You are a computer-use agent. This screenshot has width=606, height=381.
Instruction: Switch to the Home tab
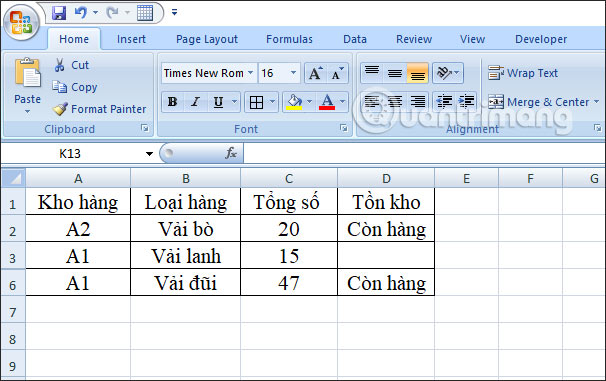click(74, 39)
